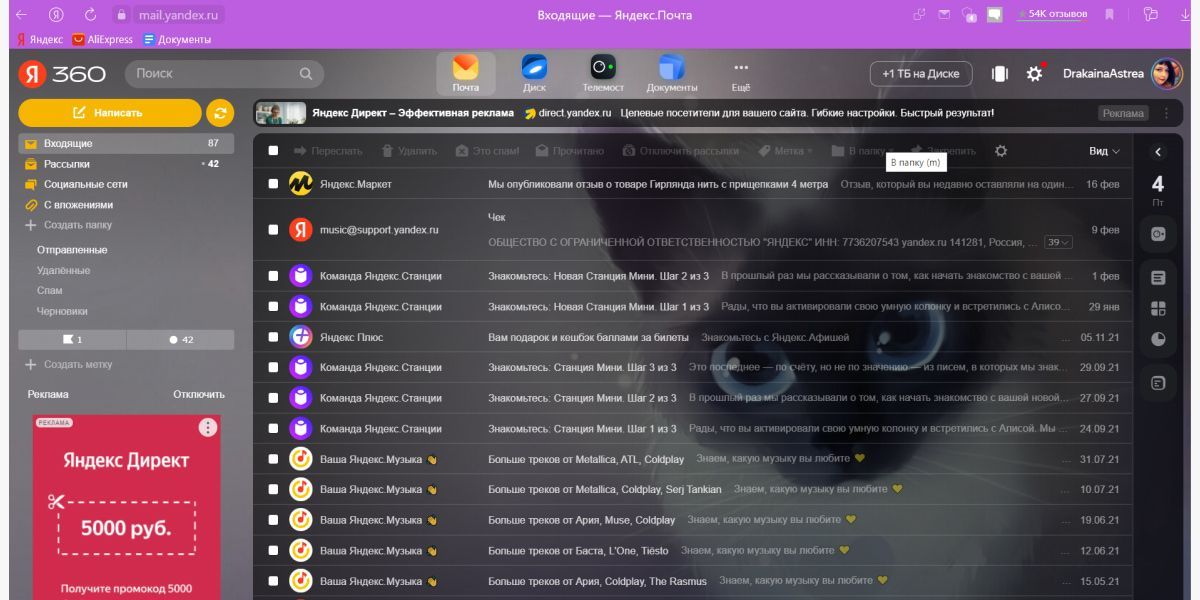Click Прочитано toolbar button

tap(570, 151)
